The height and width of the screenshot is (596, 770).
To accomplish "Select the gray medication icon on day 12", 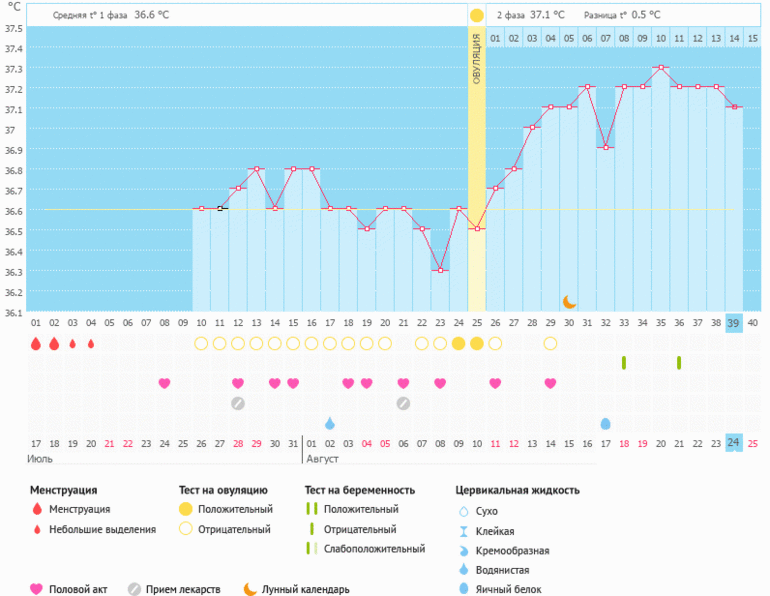I will pyautogui.click(x=238, y=403).
